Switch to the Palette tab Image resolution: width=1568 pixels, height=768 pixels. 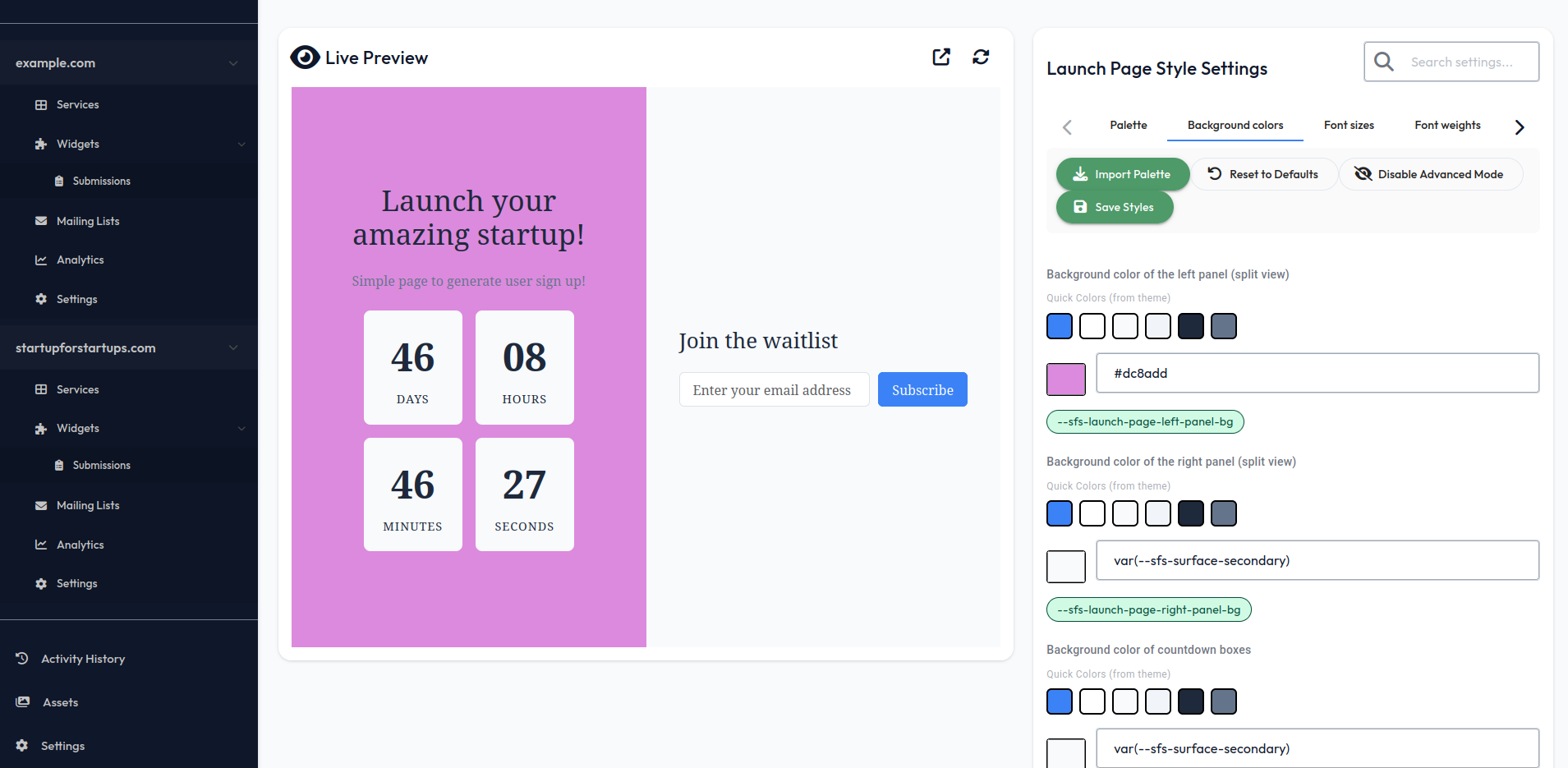pyautogui.click(x=1128, y=125)
